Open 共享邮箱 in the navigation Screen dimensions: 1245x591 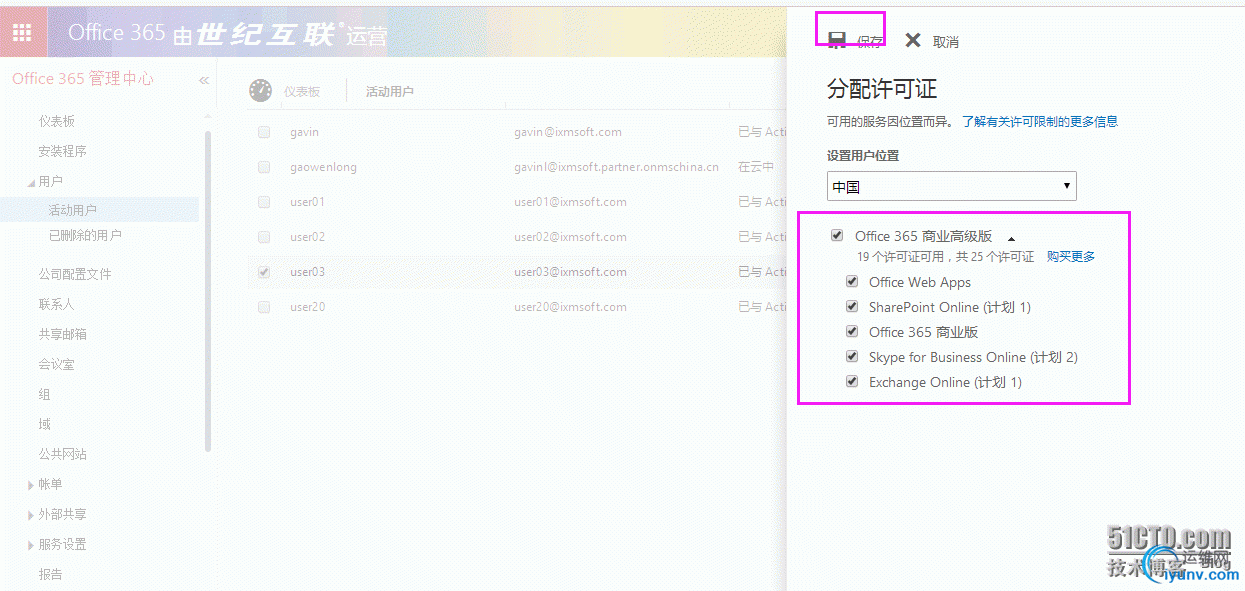point(62,334)
